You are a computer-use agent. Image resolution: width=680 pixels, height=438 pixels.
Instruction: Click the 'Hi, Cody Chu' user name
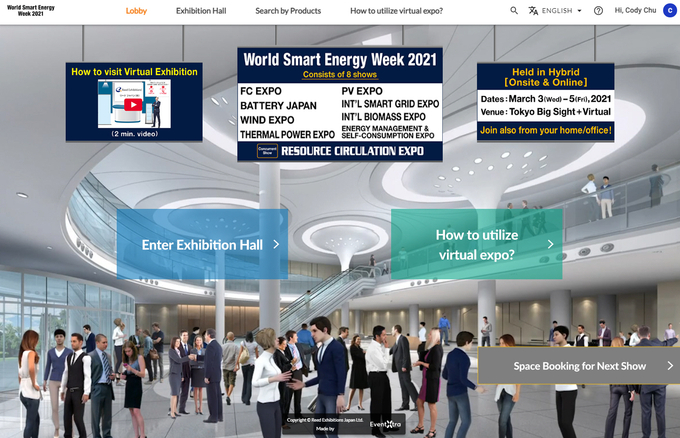point(635,10)
